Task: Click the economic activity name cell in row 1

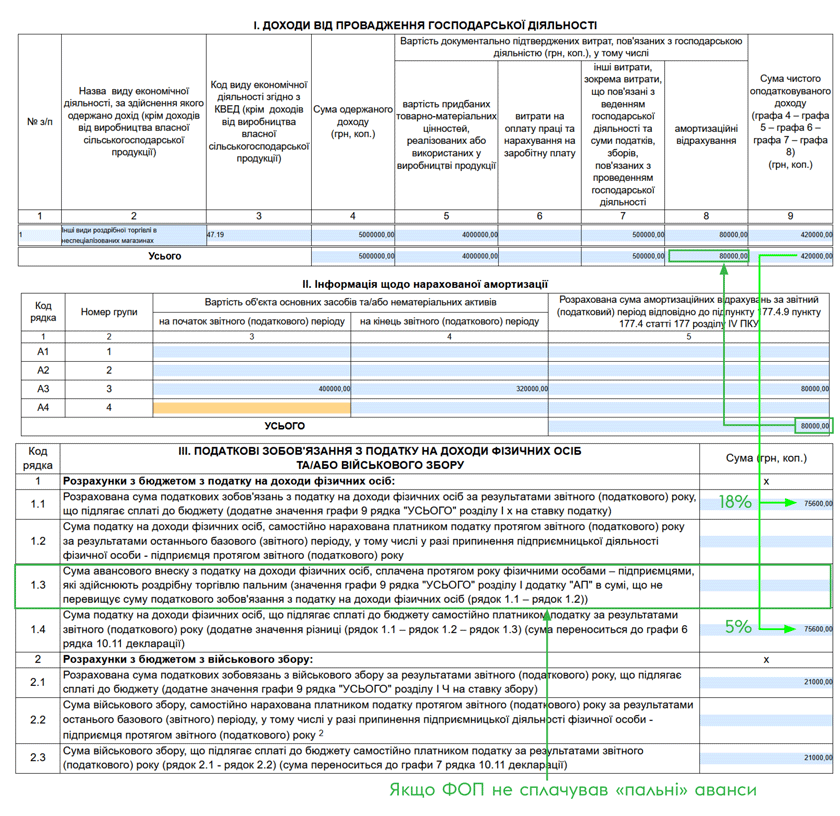Action: (x=132, y=236)
